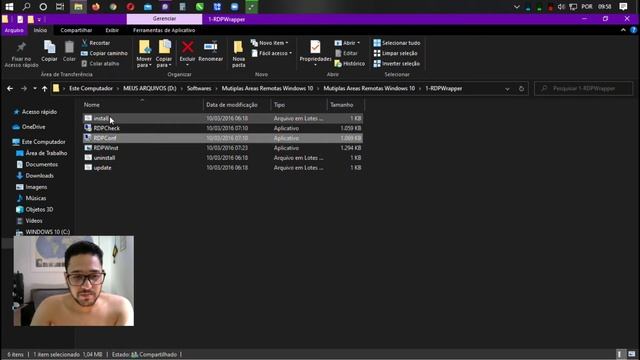The width and height of the screenshot is (640, 360).
Task: Click Este Computador in address bar
Action: pos(91,89)
